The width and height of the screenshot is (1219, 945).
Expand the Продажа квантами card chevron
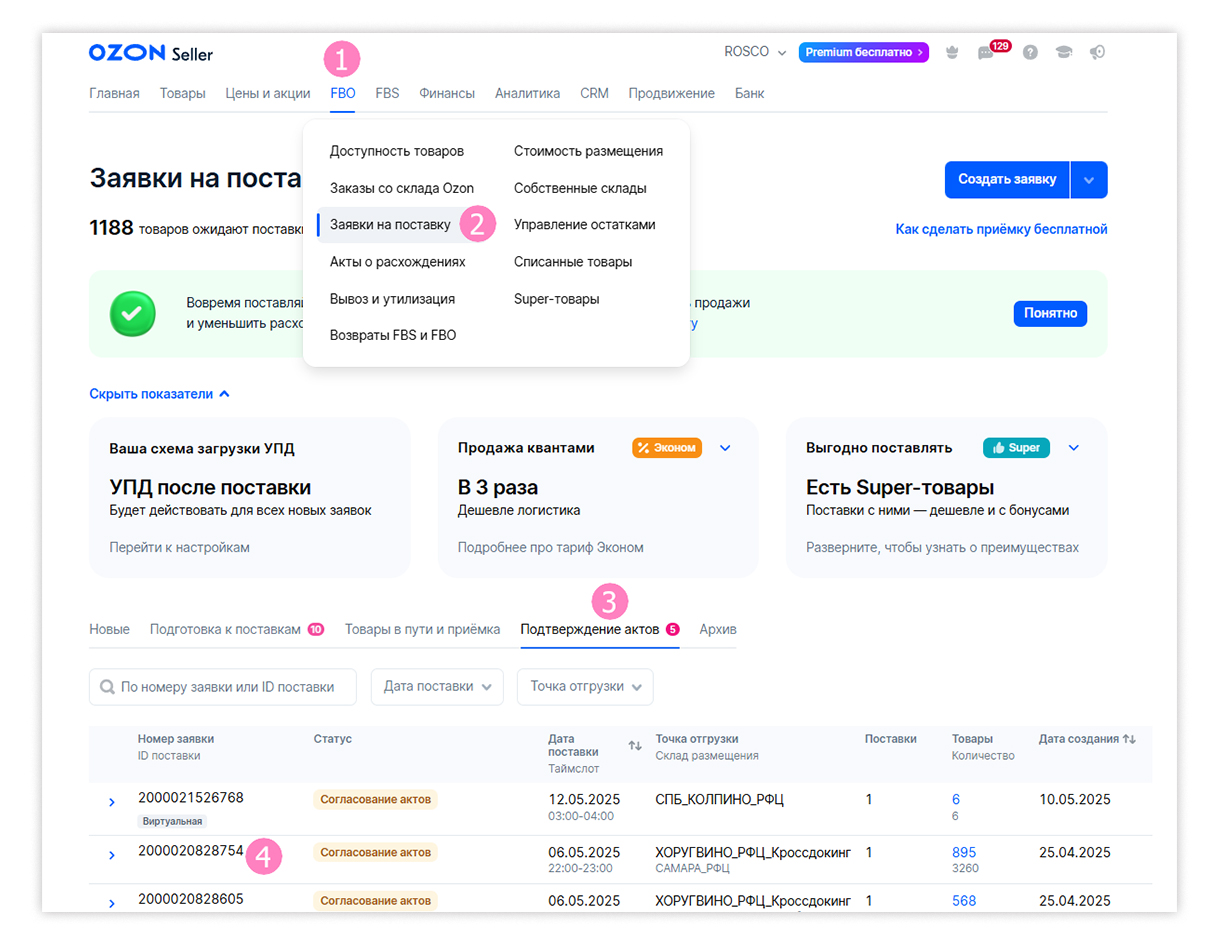pyautogui.click(x=726, y=448)
